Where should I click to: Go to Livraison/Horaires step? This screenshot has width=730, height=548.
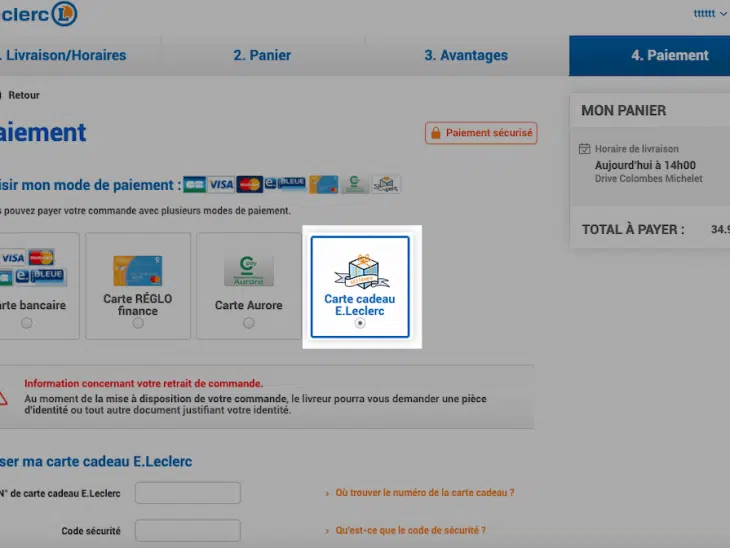click(64, 55)
